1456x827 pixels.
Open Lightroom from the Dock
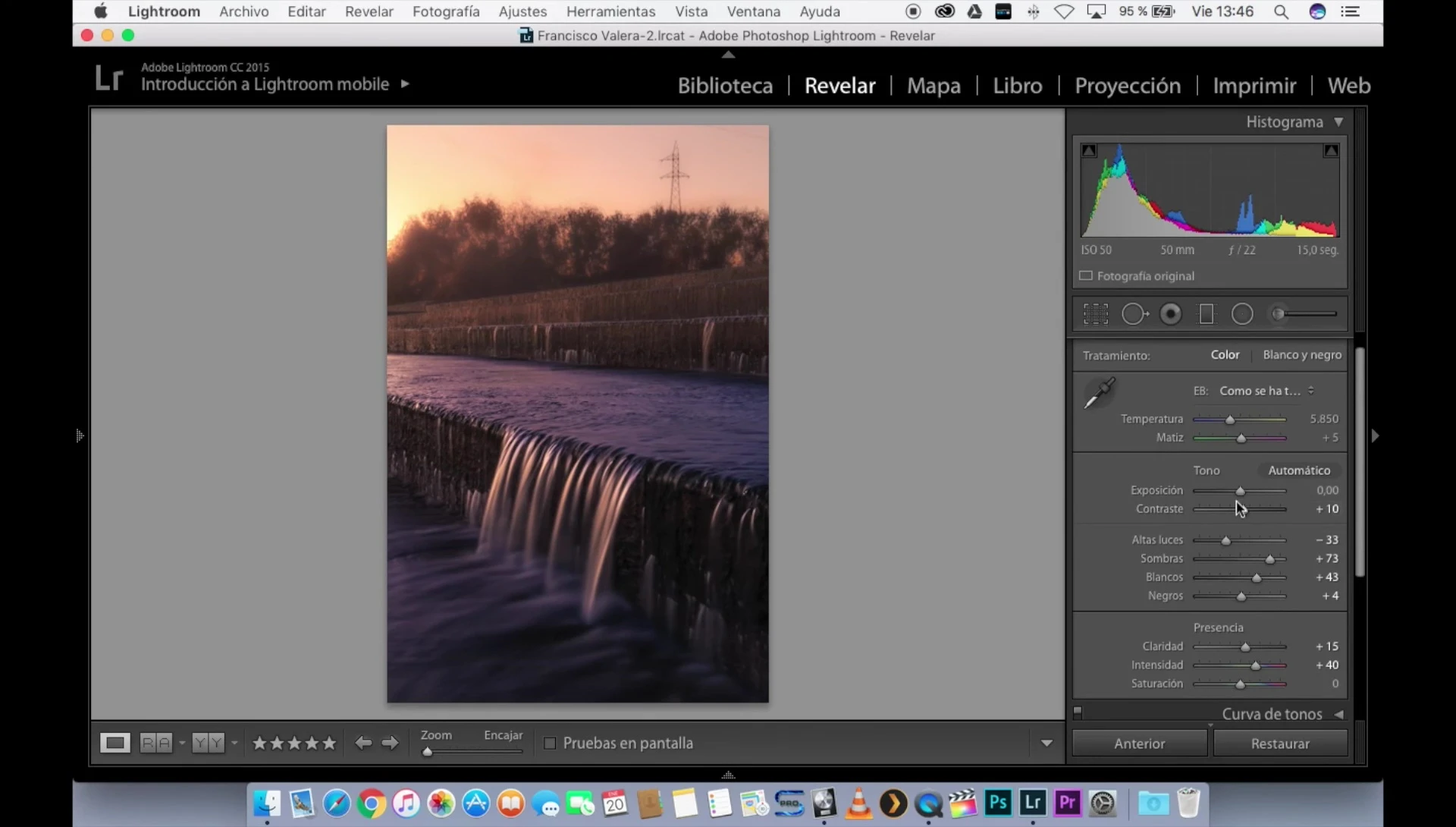click(1033, 803)
